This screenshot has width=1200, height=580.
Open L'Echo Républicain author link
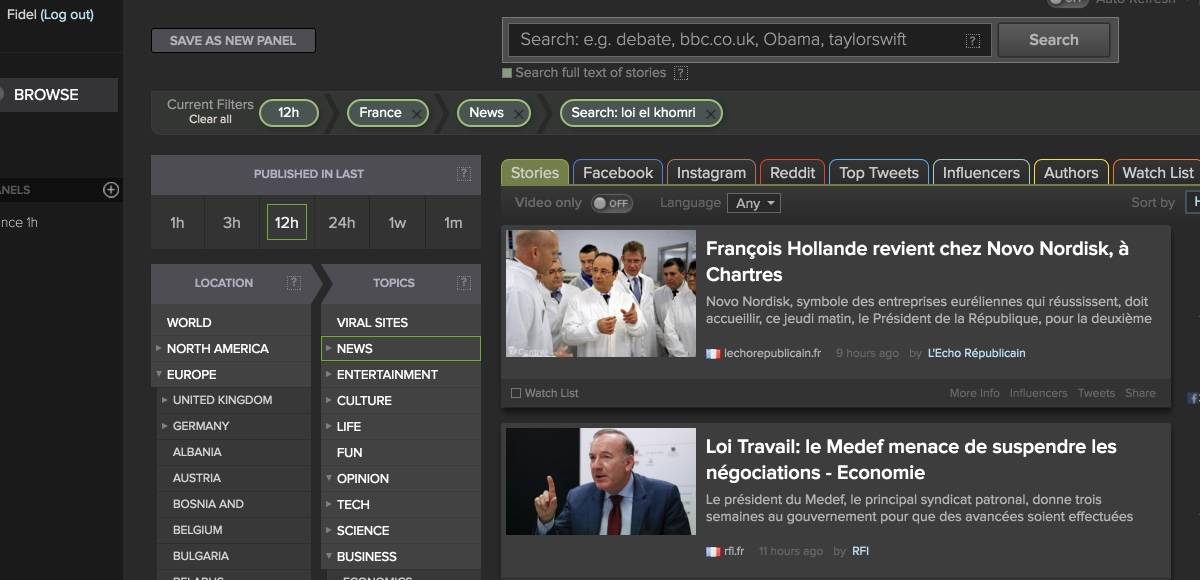(976, 353)
